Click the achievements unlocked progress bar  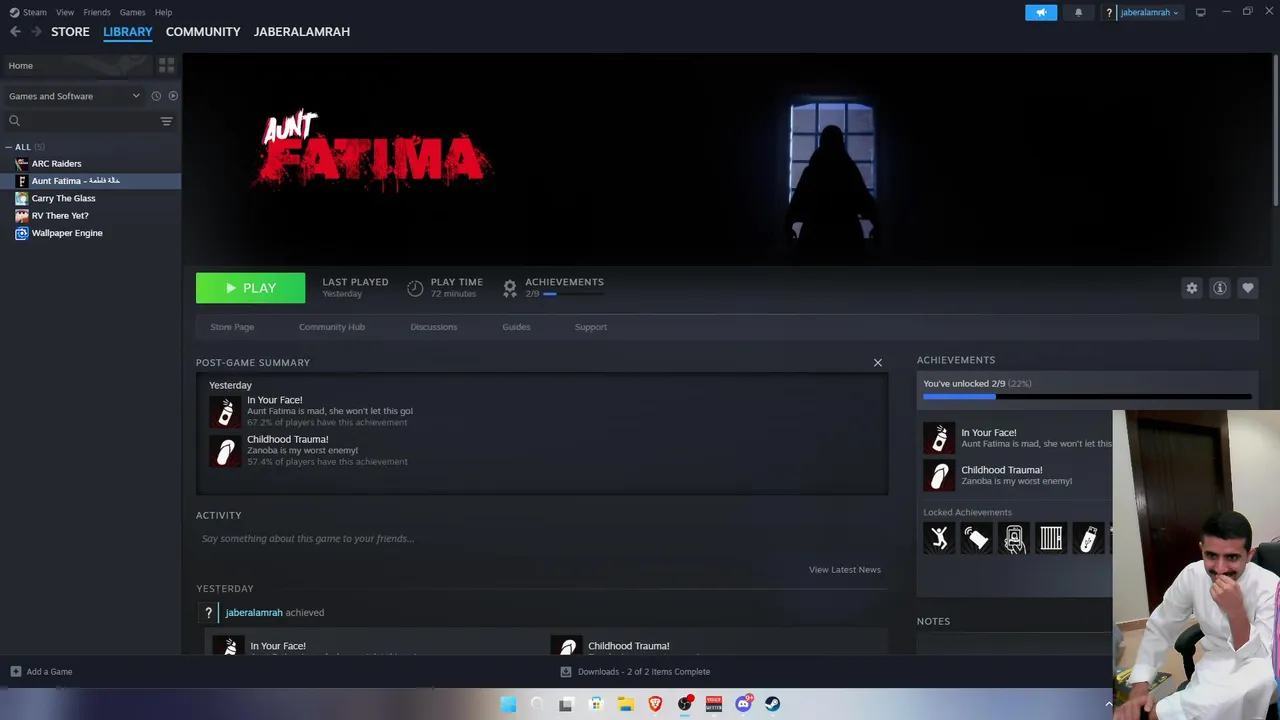[1087, 397]
